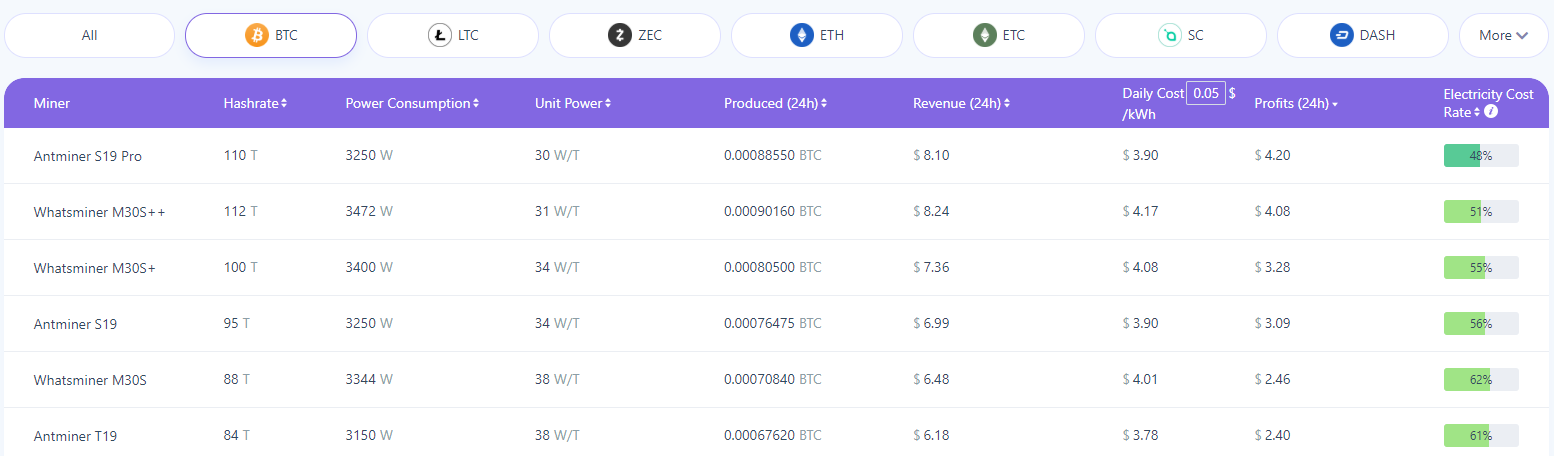Screen dimensions: 1554x456
Task: Sort by Profits (24h) column
Action: click(1296, 103)
